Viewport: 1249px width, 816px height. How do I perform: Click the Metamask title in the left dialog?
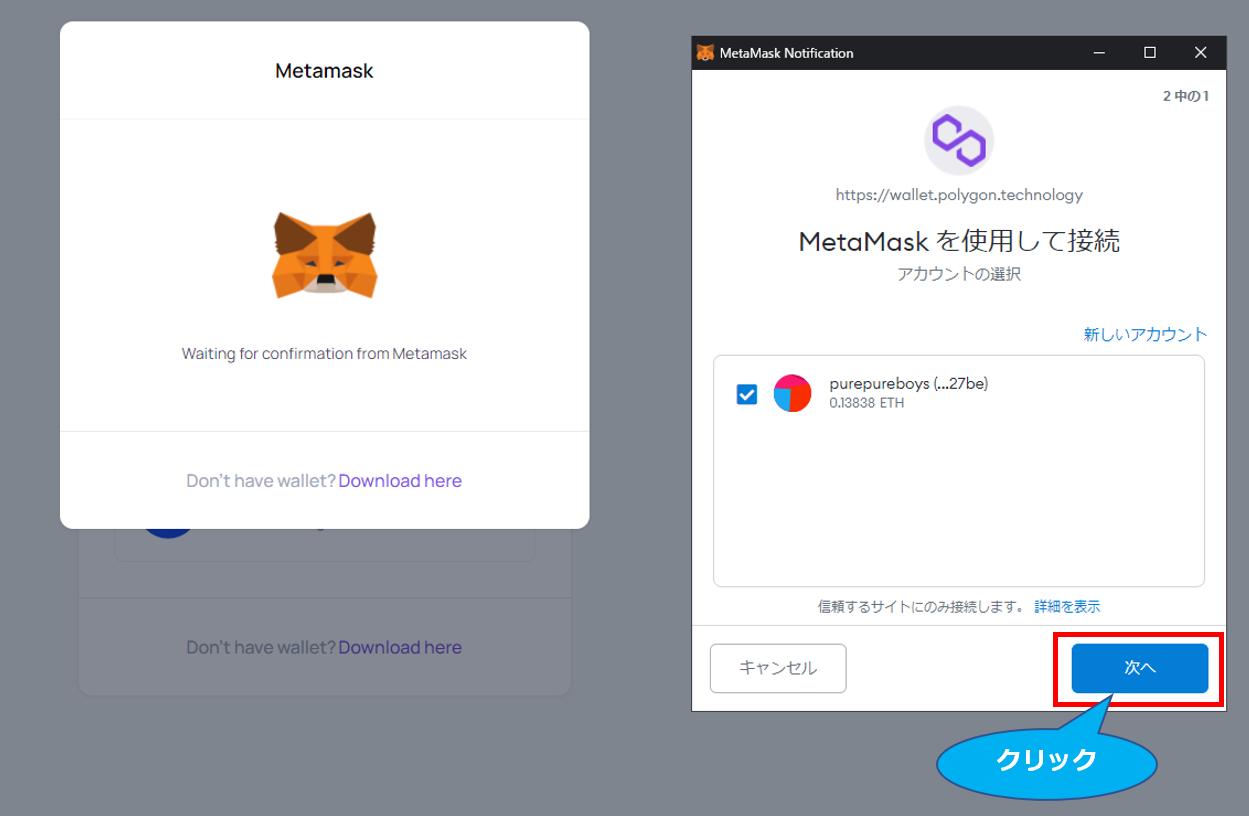pyautogui.click(x=324, y=71)
